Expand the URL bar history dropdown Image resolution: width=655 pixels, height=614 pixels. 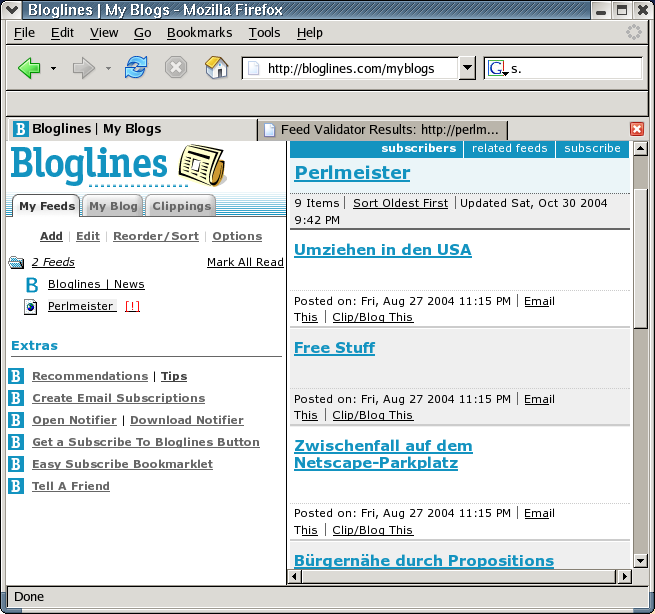tap(467, 68)
